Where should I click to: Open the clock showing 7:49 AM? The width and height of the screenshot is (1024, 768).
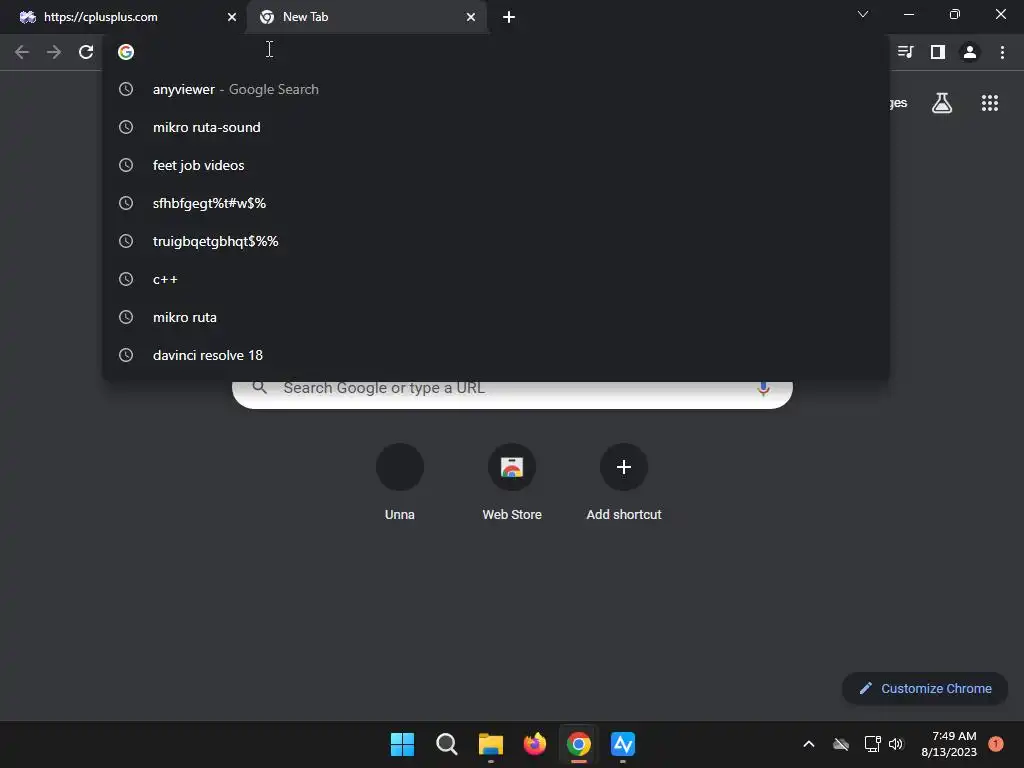pos(949,744)
